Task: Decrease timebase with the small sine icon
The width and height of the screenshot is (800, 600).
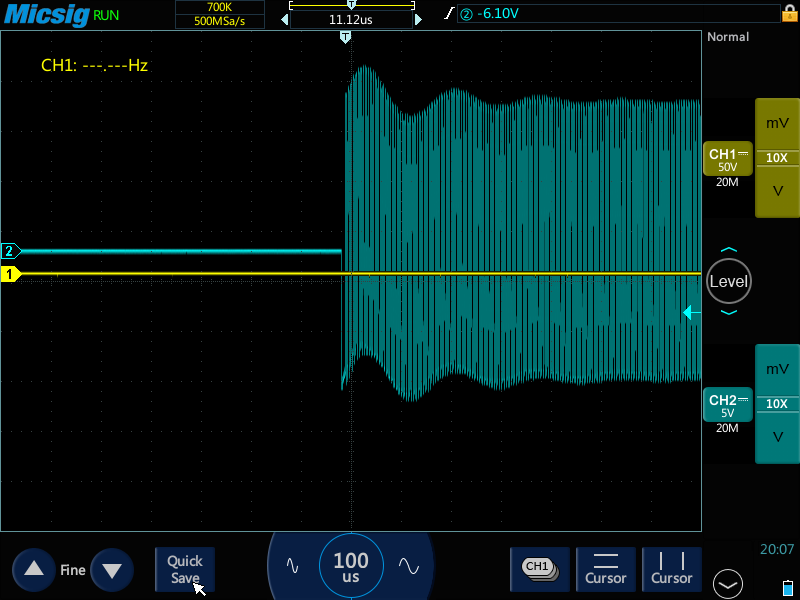Action: point(292,566)
